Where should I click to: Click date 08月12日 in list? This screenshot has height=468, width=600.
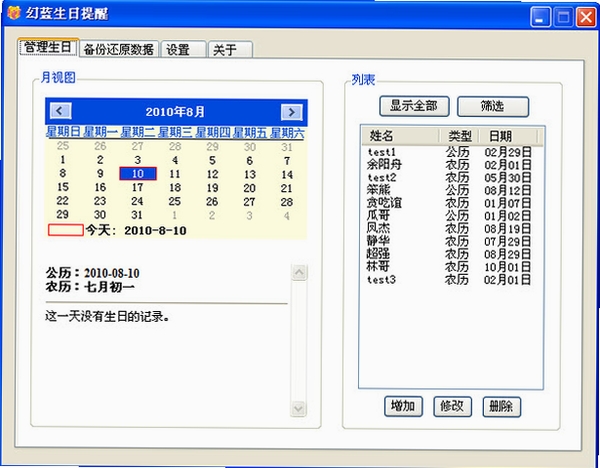pyautogui.click(x=507, y=190)
